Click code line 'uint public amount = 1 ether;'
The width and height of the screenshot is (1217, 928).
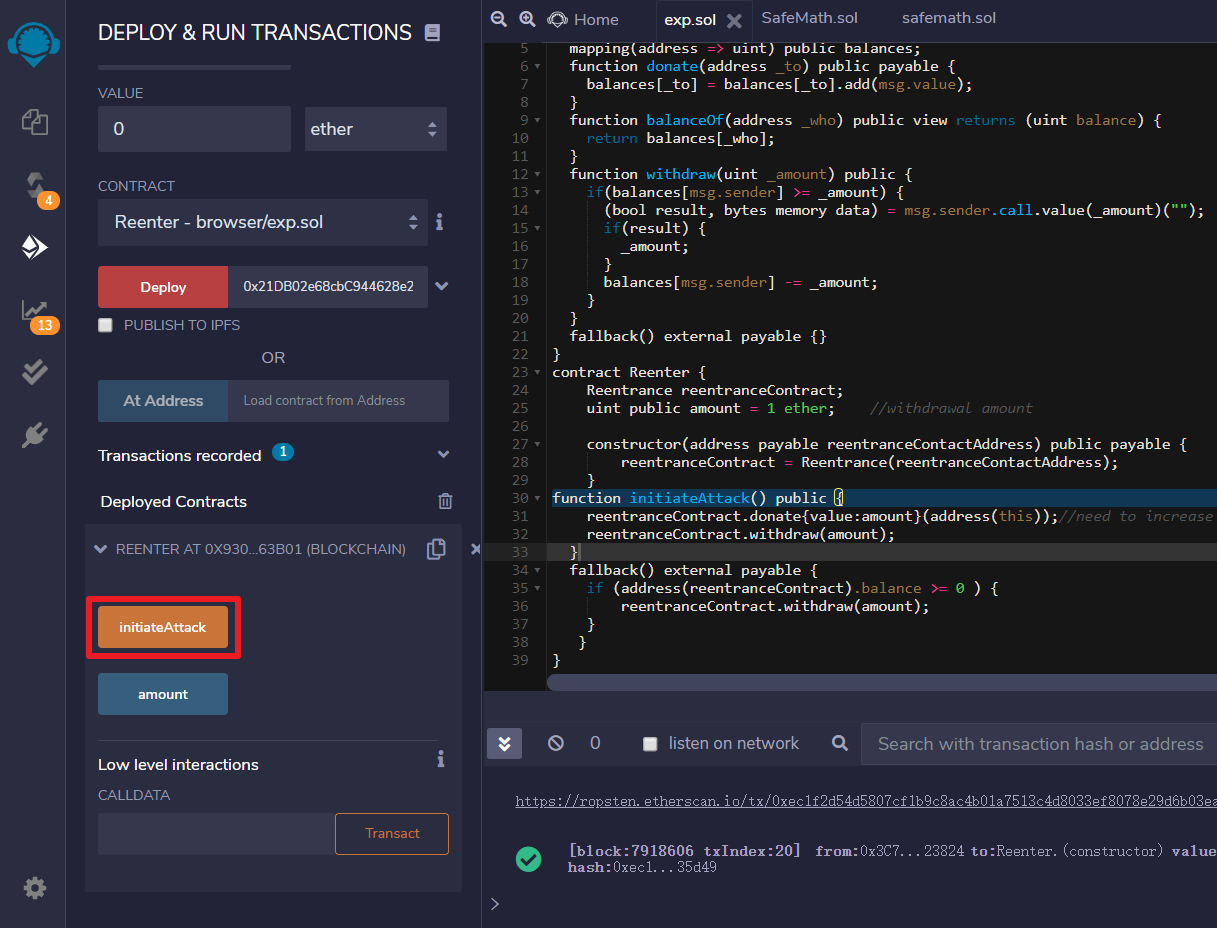(708, 408)
